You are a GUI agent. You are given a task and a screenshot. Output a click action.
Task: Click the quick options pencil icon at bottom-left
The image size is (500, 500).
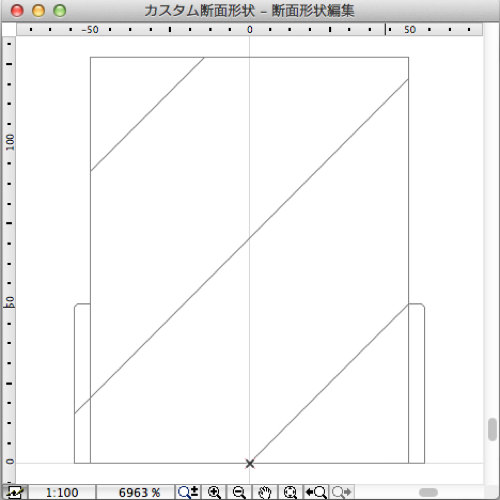(x=15, y=492)
